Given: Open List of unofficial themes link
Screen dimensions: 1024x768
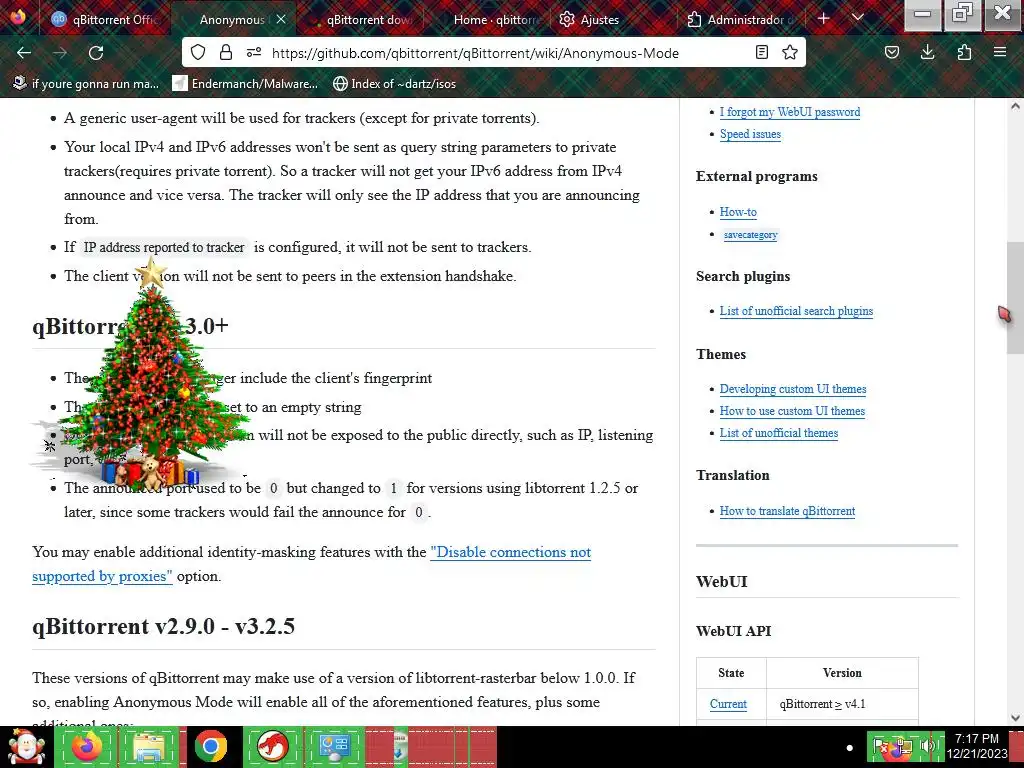Looking at the screenshot, I should click(x=778, y=433).
